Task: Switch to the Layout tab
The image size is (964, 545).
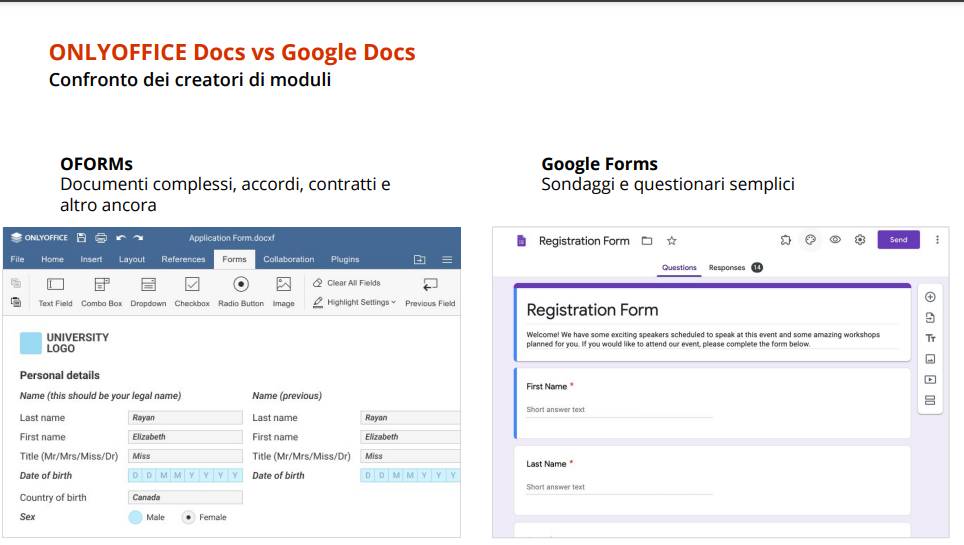Action: (132, 259)
